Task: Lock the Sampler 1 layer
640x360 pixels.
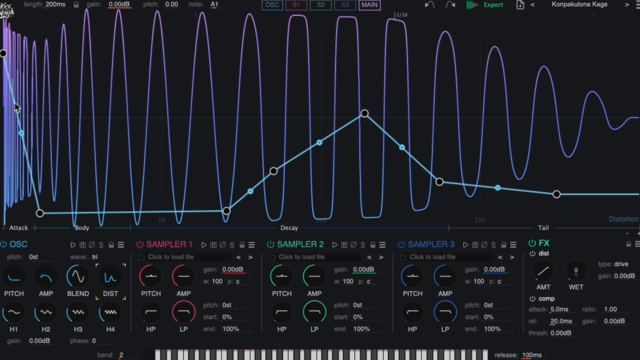Action: (x=242, y=245)
